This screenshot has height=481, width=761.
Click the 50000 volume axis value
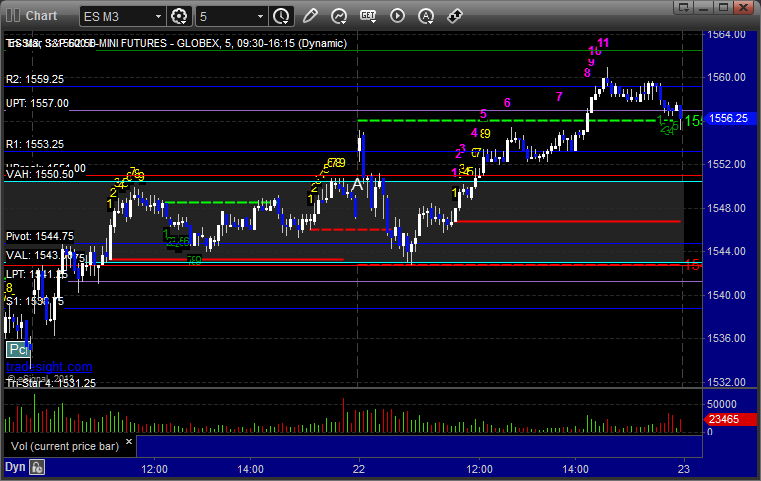tap(722, 404)
